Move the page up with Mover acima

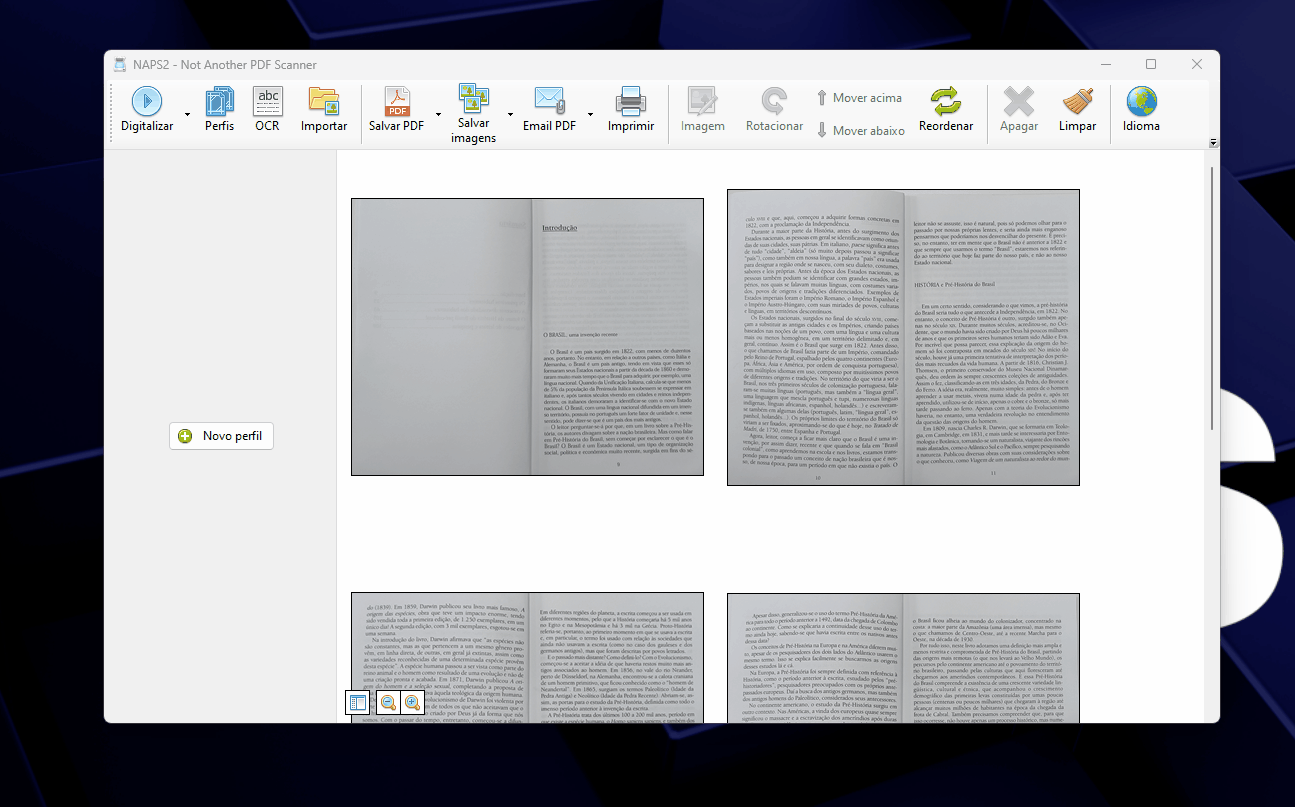click(x=859, y=98)
